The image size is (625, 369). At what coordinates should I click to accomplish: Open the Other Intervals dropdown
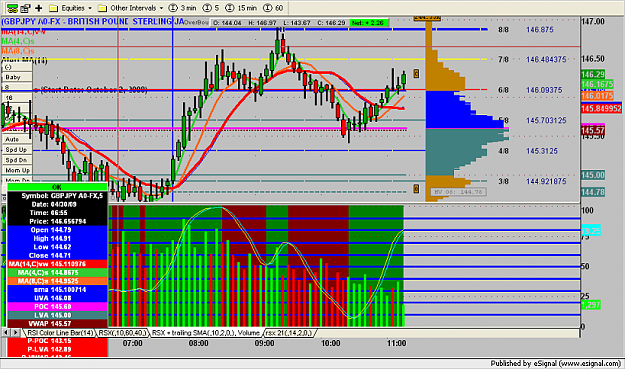[137, 8]
